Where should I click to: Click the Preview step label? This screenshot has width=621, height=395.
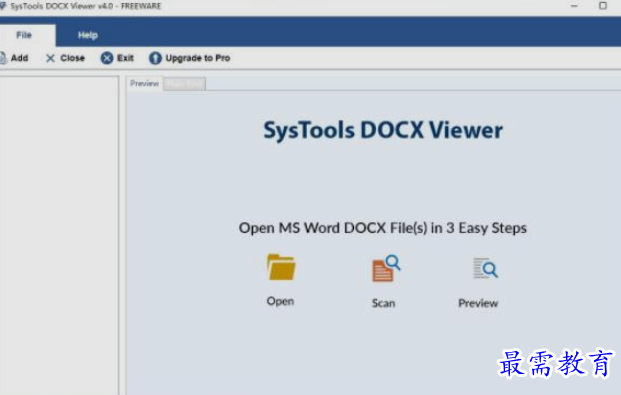tap(478, 303)
